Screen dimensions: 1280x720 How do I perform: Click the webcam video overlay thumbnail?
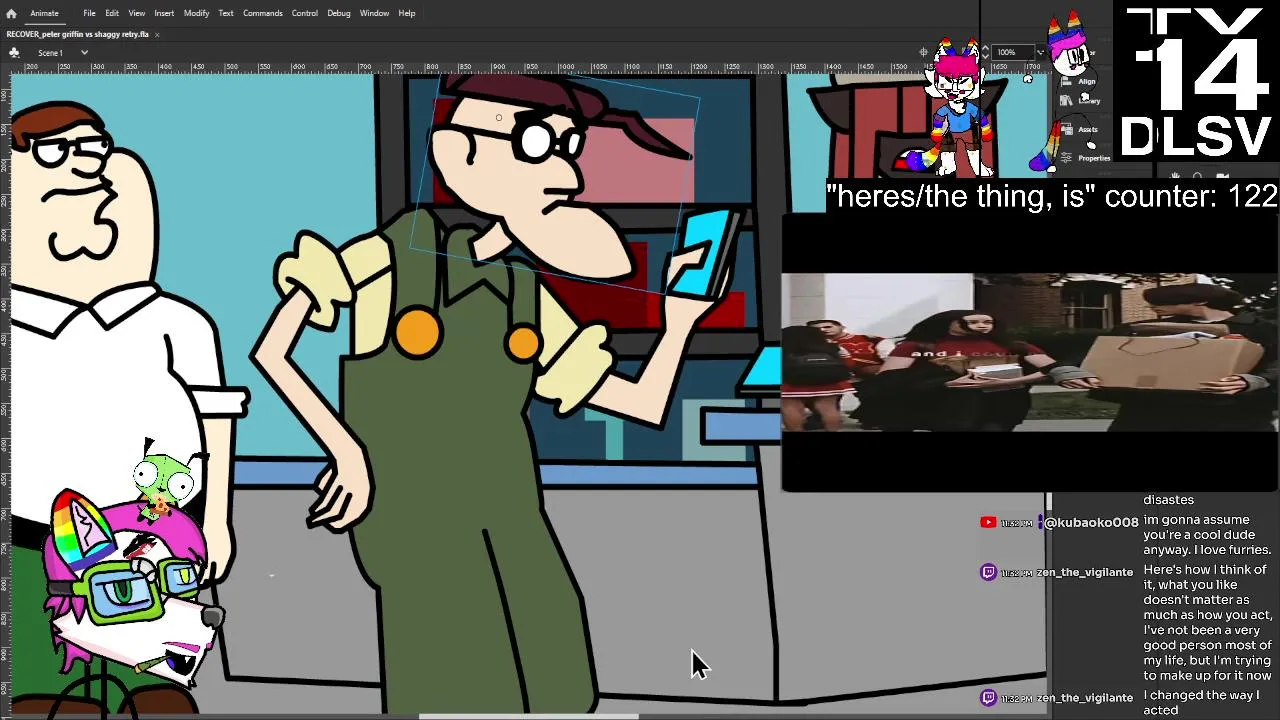click(x=1030, y=353)
